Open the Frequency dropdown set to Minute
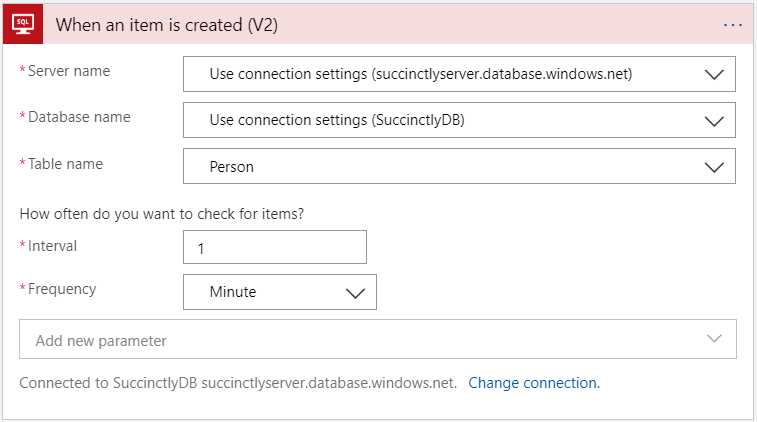Image resolution: width=757 pixels, height=422 pixels. 280,292
